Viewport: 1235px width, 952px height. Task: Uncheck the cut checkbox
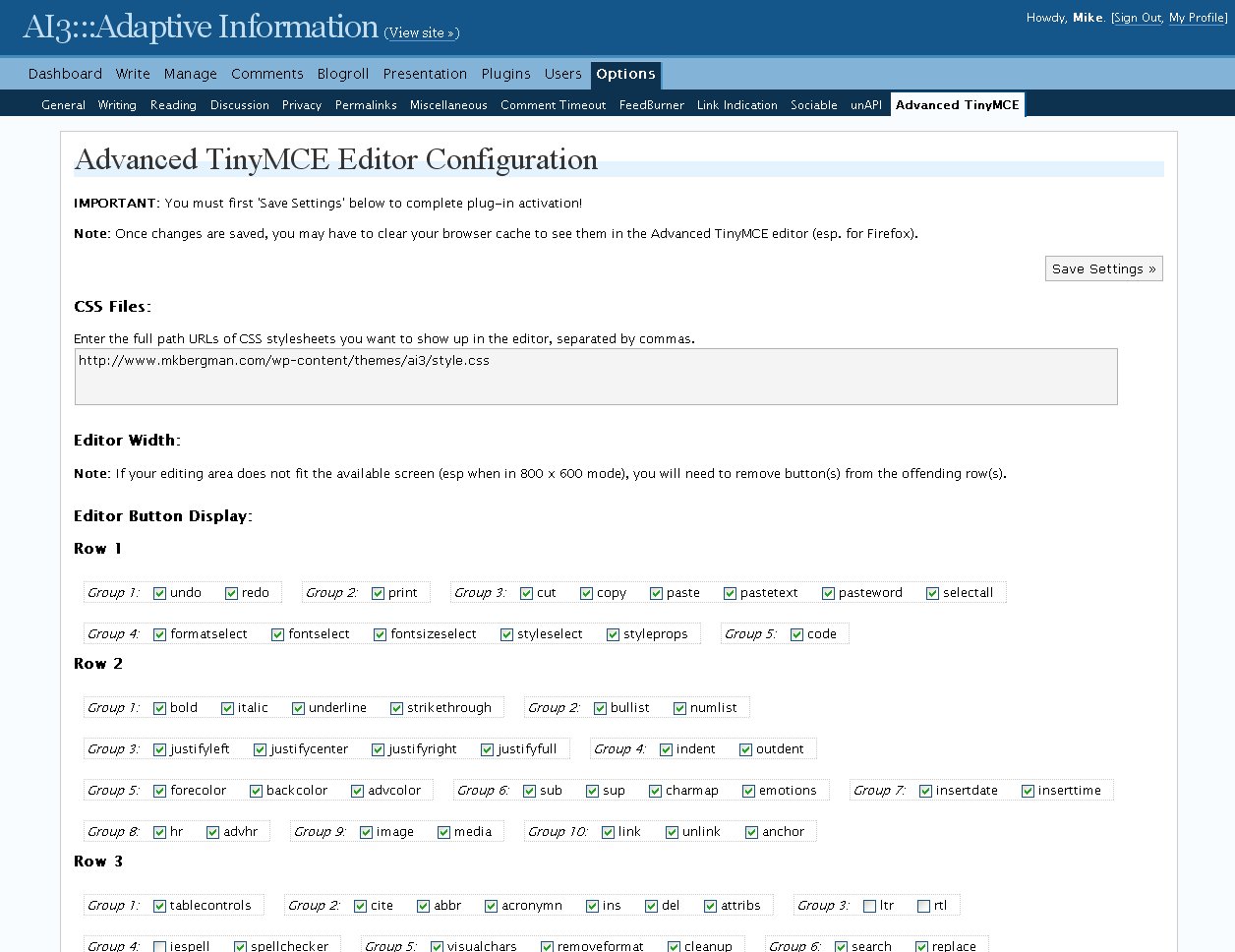[526, 593]
